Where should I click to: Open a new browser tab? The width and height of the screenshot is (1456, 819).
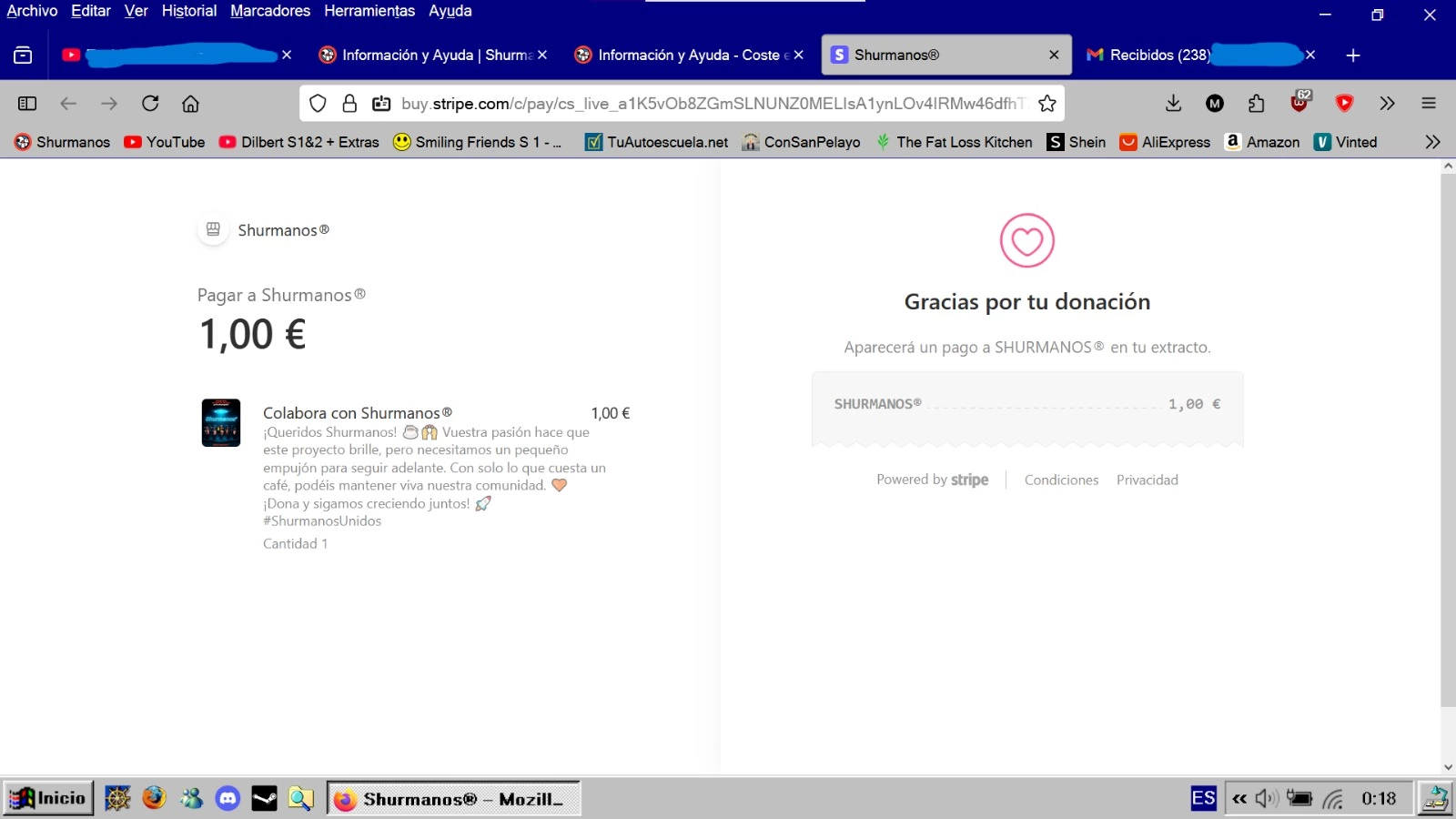pos(1353,56)
